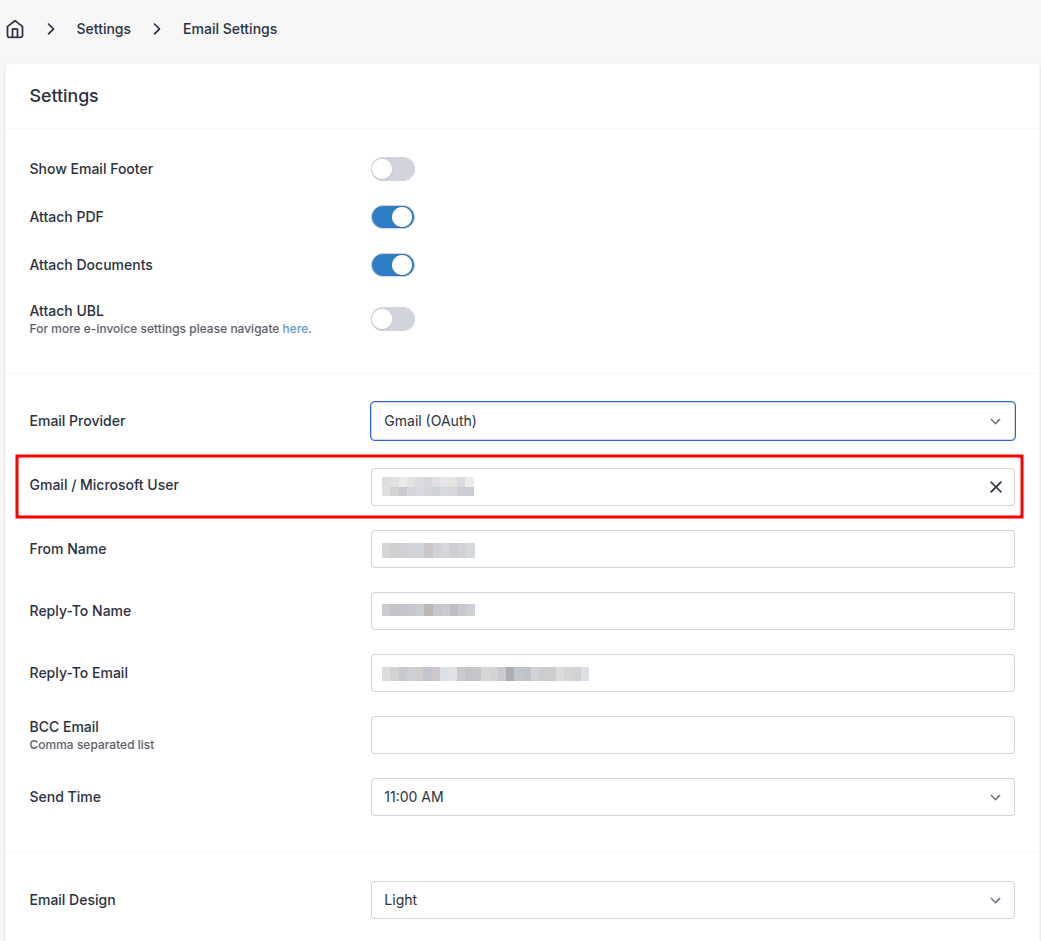Turn off the Attach Documents switch
1041x941 pixels.
tap(392, 265)
